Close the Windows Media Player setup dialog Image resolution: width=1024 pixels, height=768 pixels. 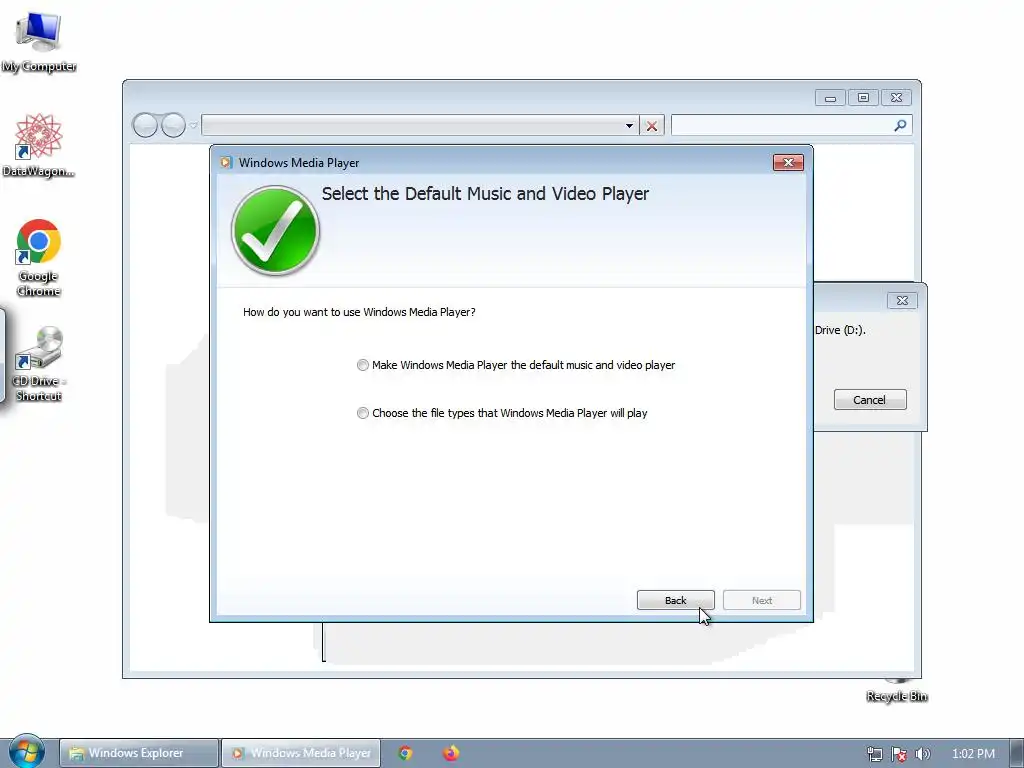pos(788,163)
